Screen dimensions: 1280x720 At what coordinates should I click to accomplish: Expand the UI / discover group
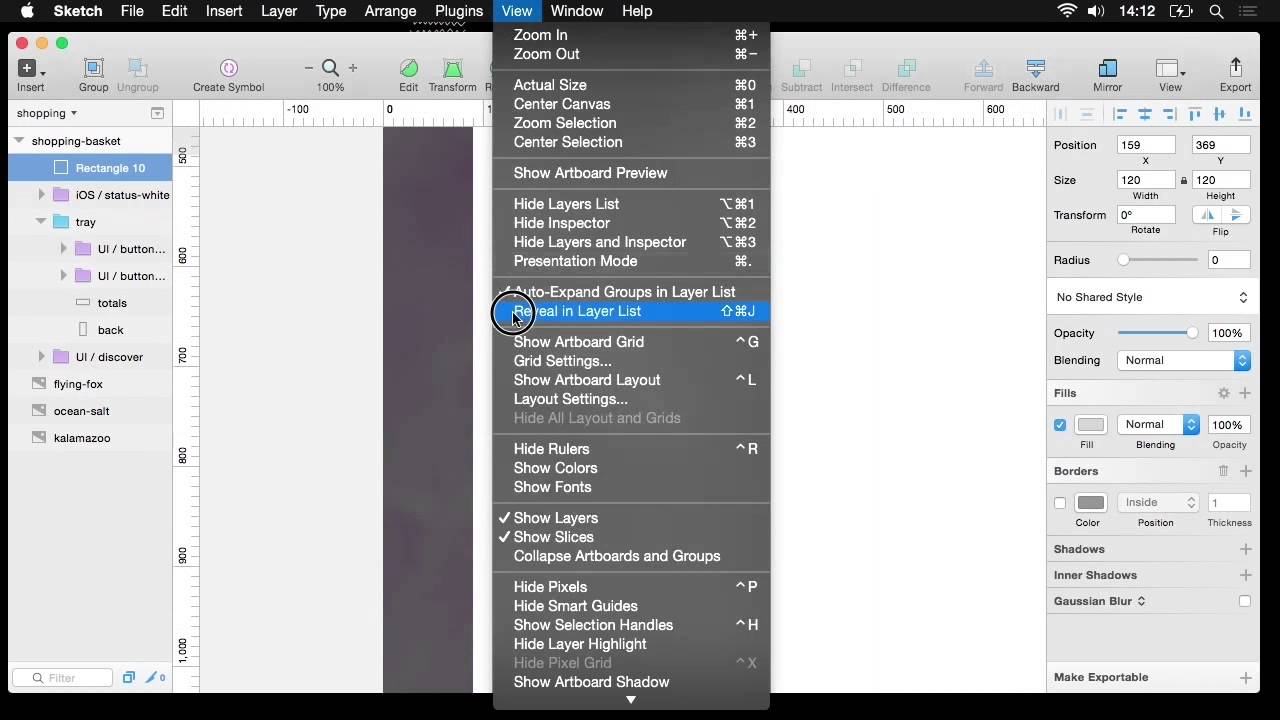(41, 357)
